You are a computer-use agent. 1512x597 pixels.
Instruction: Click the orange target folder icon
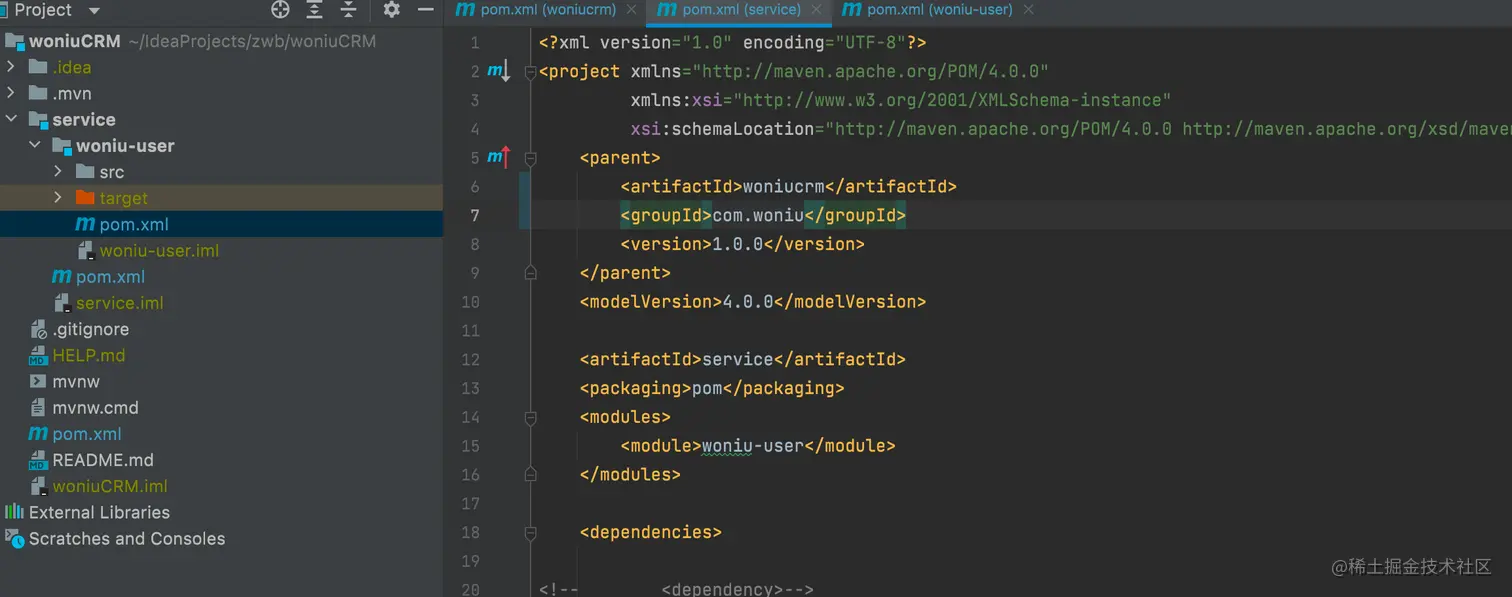tap(85, 198)
